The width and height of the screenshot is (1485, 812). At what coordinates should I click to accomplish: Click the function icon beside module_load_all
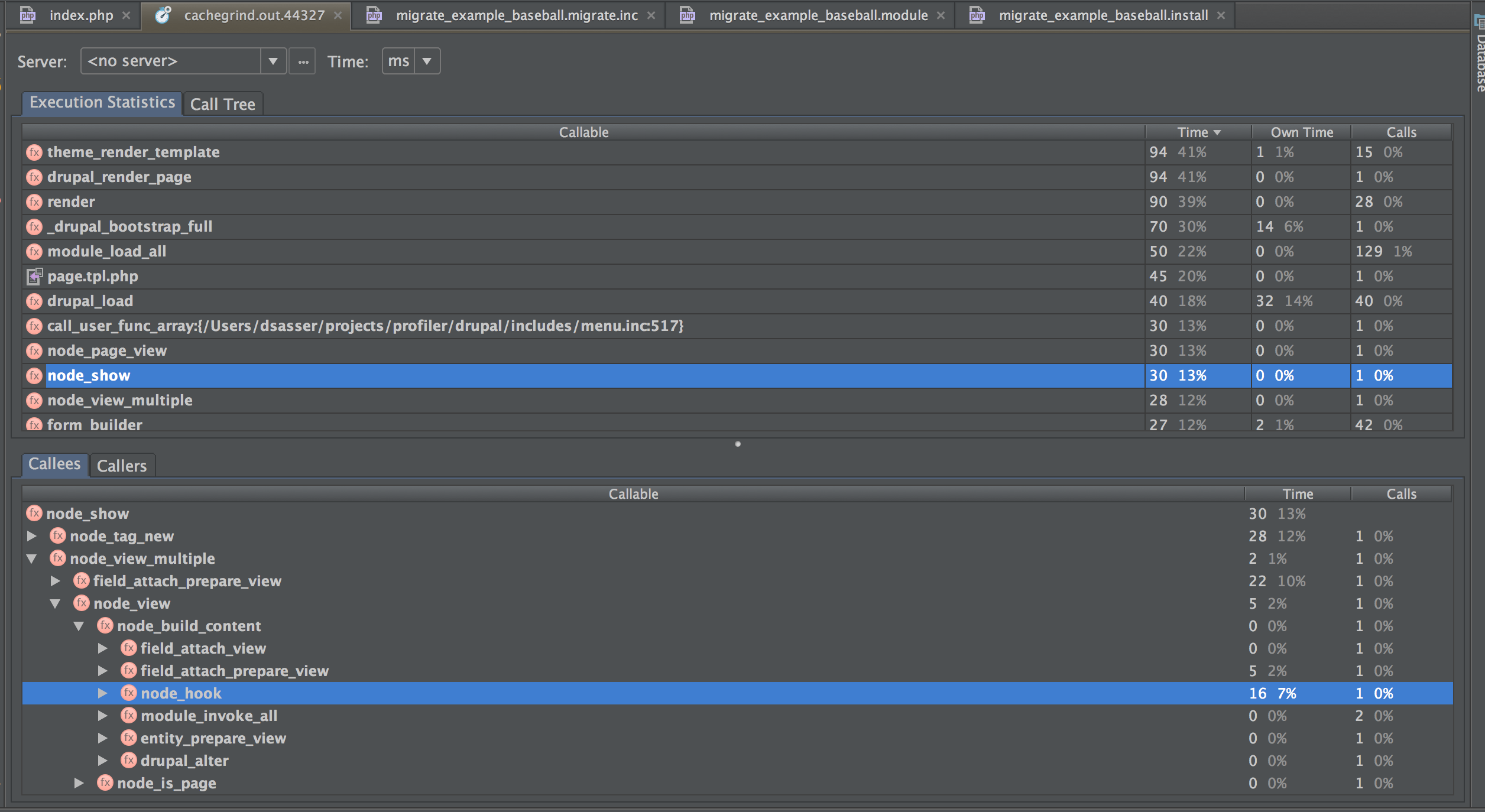tap(34, 252)
